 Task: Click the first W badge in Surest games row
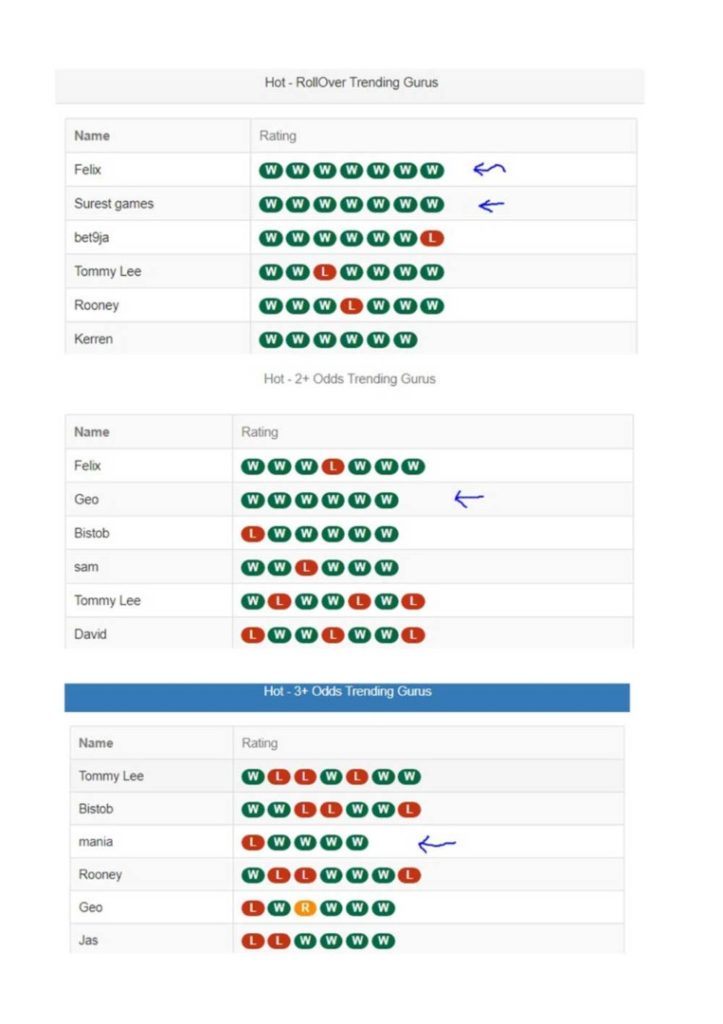pyautogui.click(x=271, y=204)
